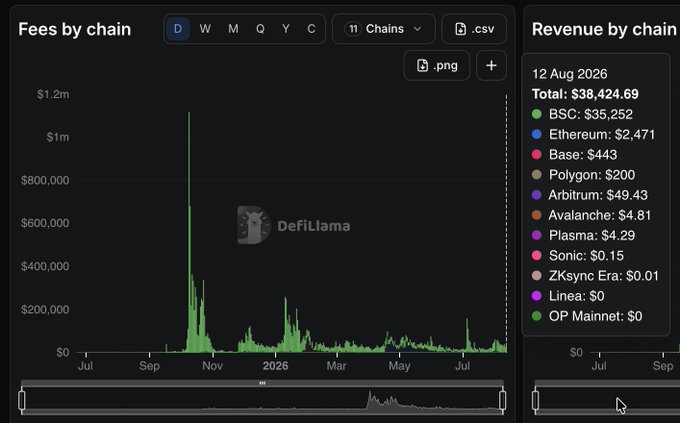The height and width of the screenshot is (423, 680).
Task: Click the green OP Mainnet legend dot
Action: pos(536,316)
